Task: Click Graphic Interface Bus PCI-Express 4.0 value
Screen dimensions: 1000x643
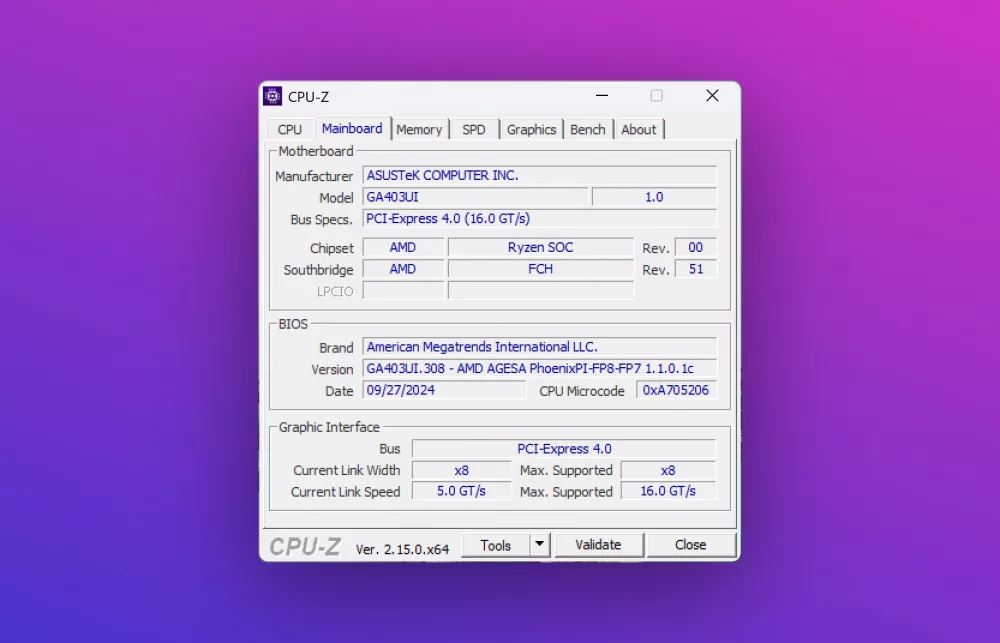Action: point(564,449)
